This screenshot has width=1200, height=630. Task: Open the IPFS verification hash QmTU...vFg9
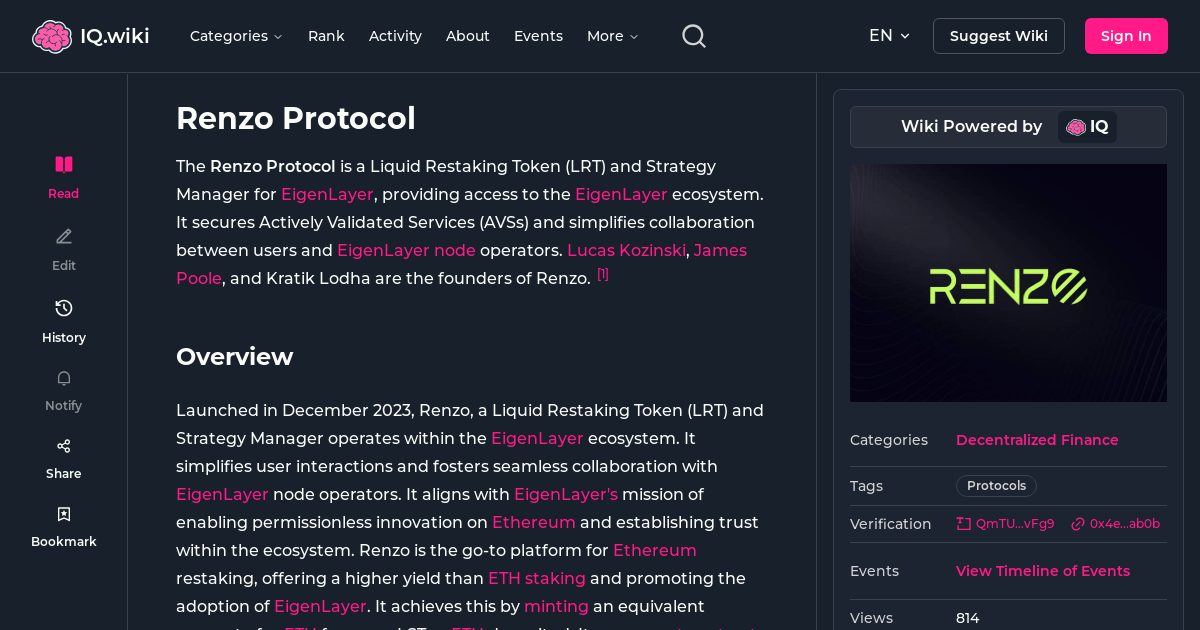[1005, 523]
